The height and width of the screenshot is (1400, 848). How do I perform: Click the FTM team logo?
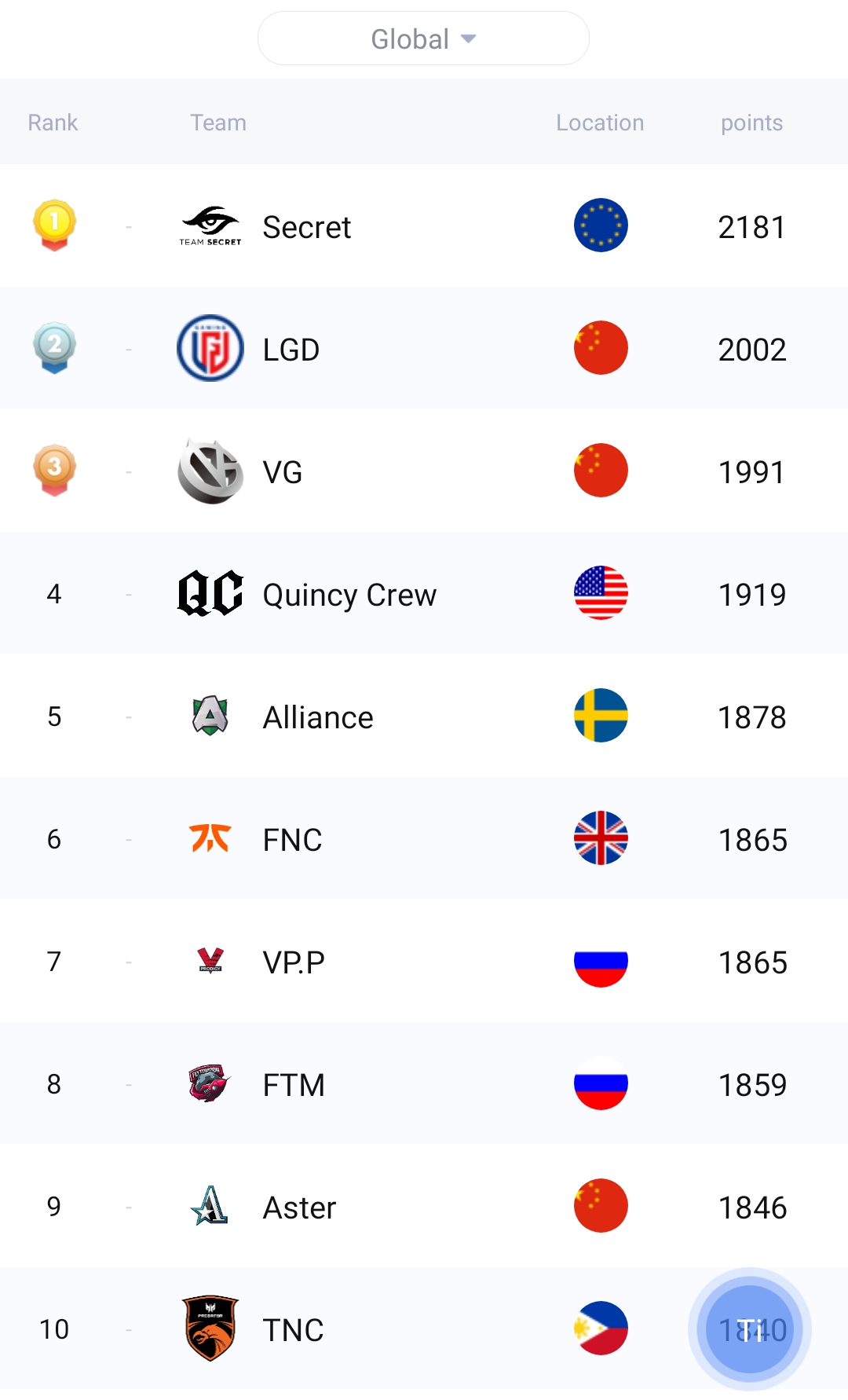point(210,1083)
